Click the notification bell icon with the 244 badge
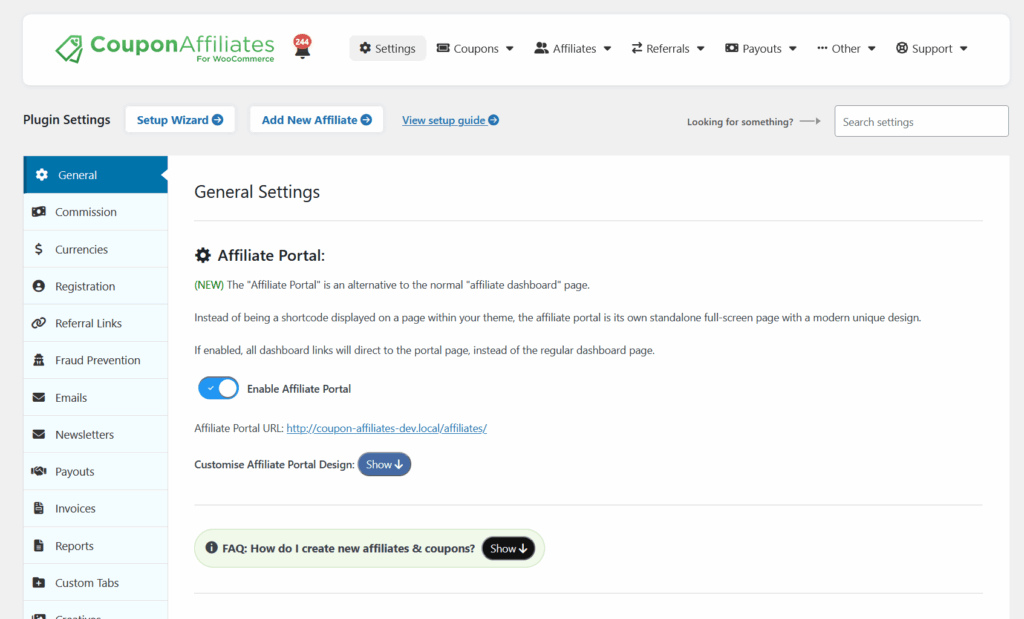This screenshot has width=1024, height=619. (302, 47)
